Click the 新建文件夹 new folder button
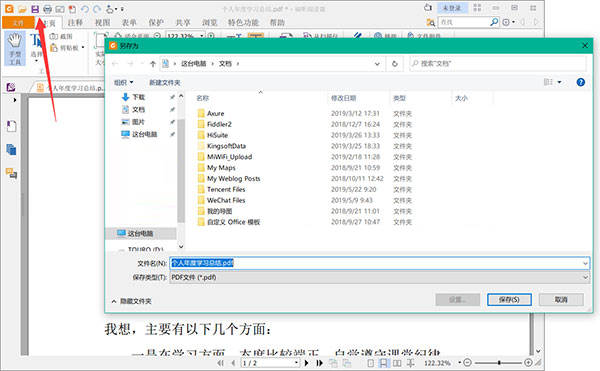 [165, 83]
